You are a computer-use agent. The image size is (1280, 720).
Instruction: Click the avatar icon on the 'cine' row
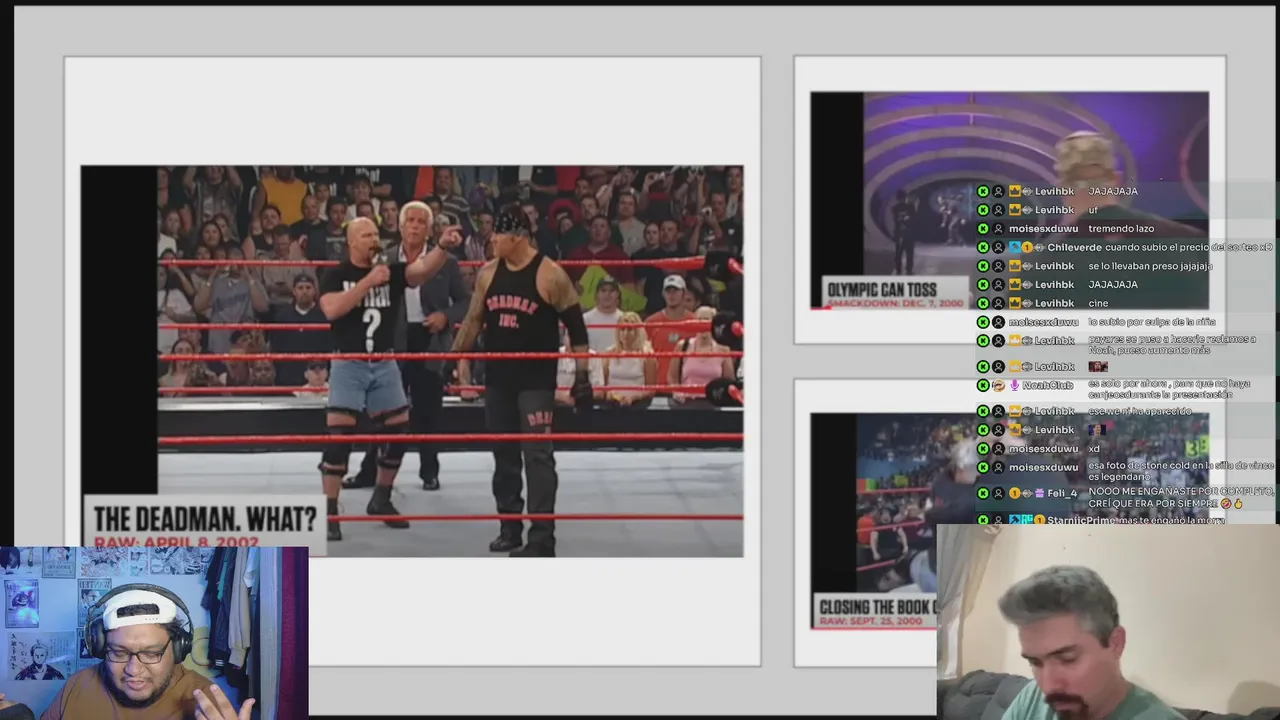(x=998, y=303)
